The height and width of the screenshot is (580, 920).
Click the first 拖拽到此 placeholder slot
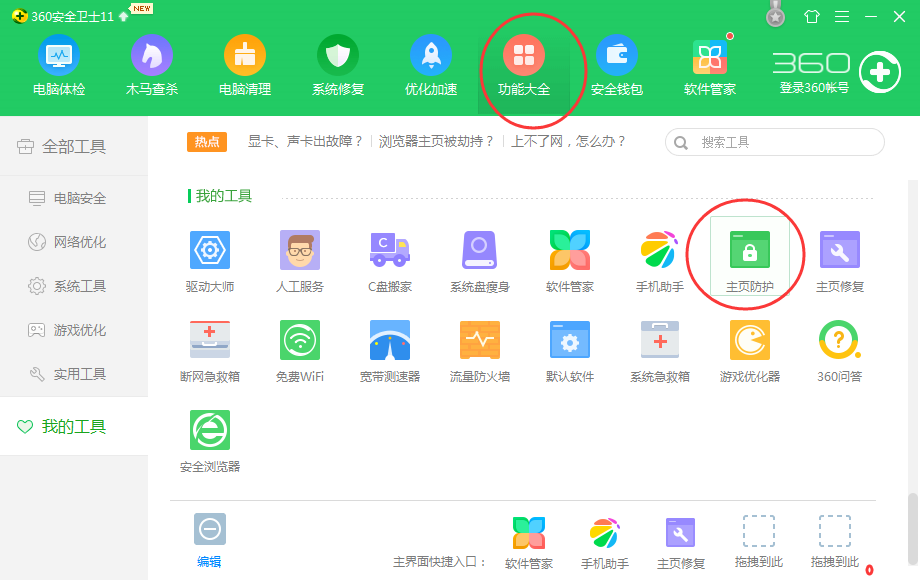tap(759, 542)
